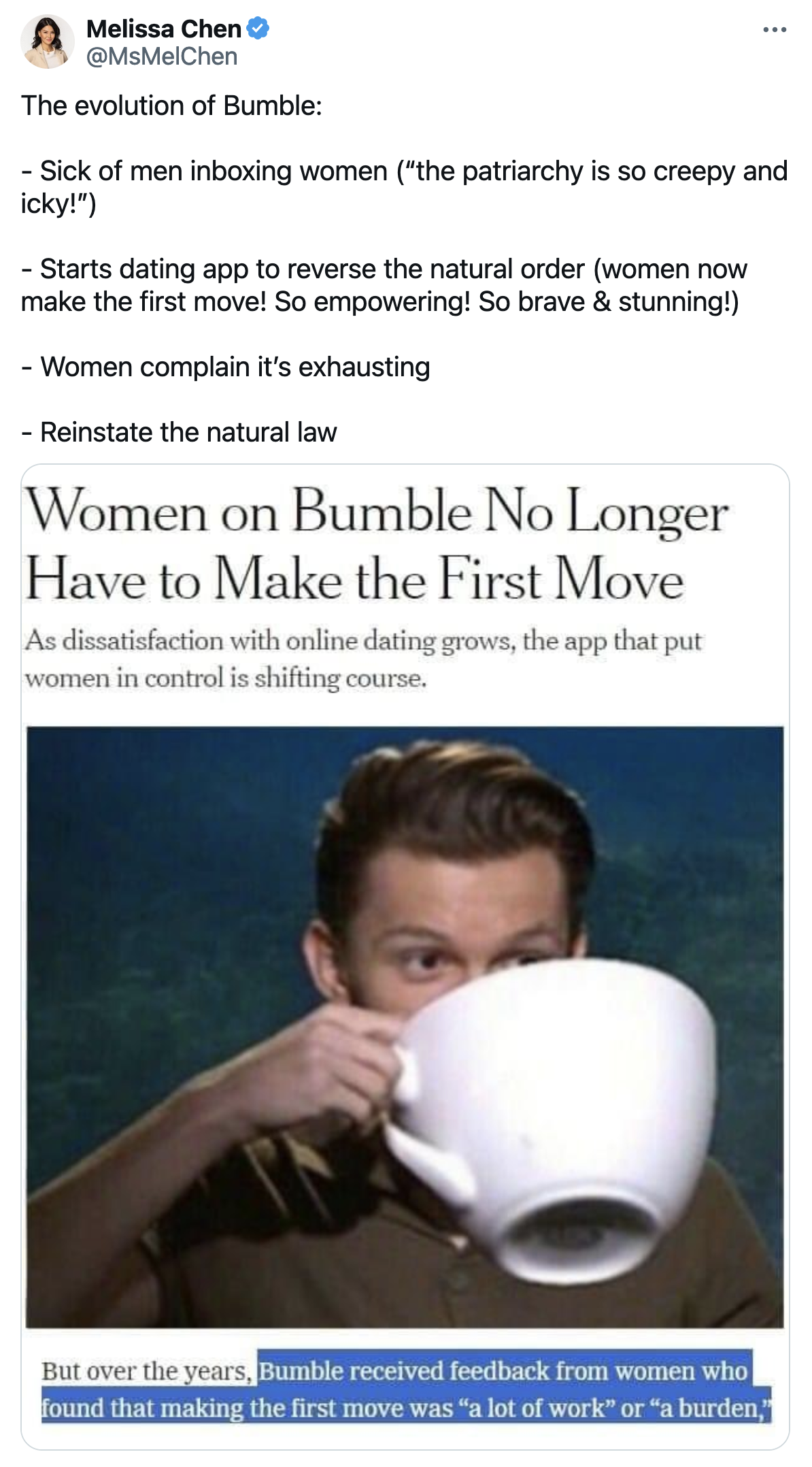Select "Reinstate the natural law" line
The image size is (812, 1467).
(x=178, y=433)
